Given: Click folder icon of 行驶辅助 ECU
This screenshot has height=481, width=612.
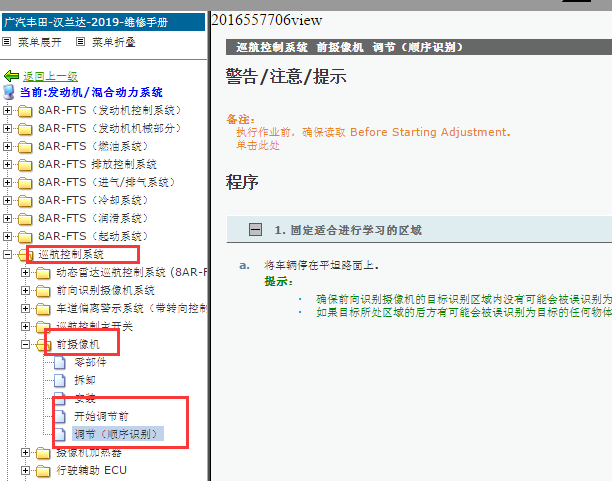Looking at the screenshot, I should 43,471.
